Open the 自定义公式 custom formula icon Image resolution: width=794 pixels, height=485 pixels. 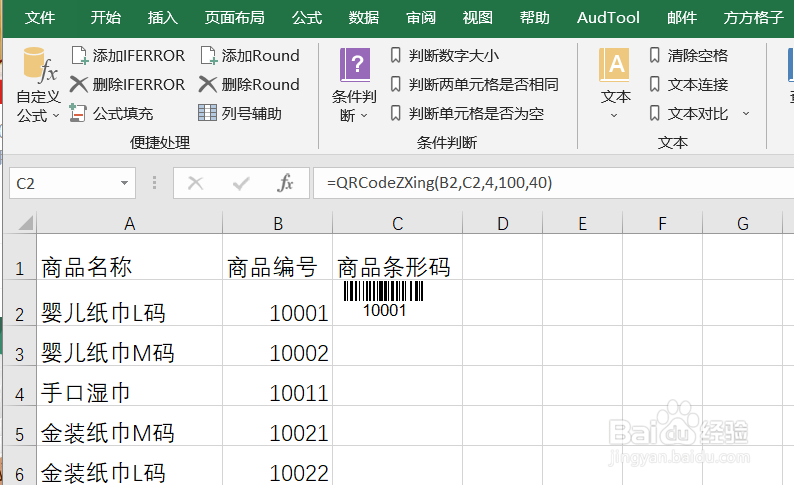pyautogui.click(x=39, y=65)
